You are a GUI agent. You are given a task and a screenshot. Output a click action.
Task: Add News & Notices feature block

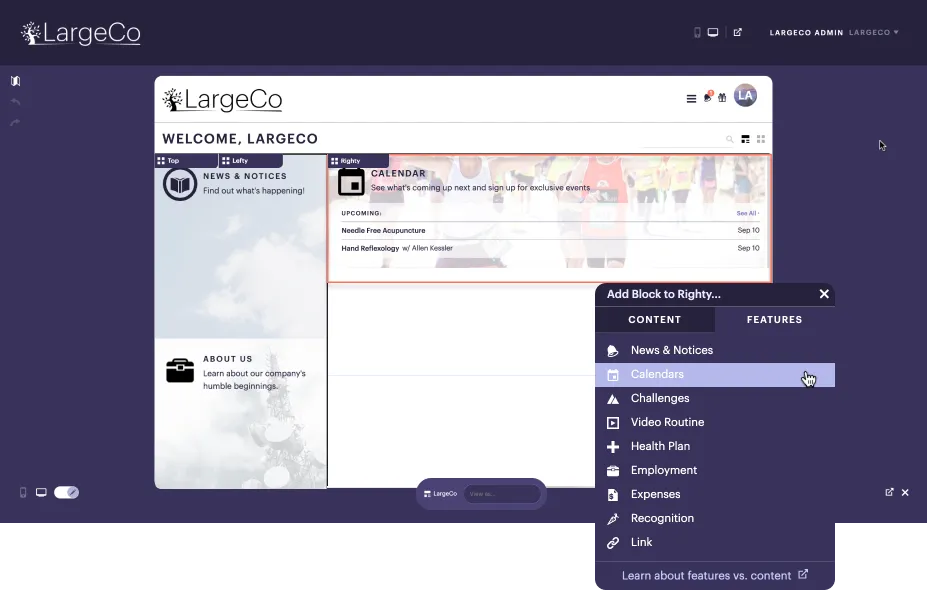715,351
